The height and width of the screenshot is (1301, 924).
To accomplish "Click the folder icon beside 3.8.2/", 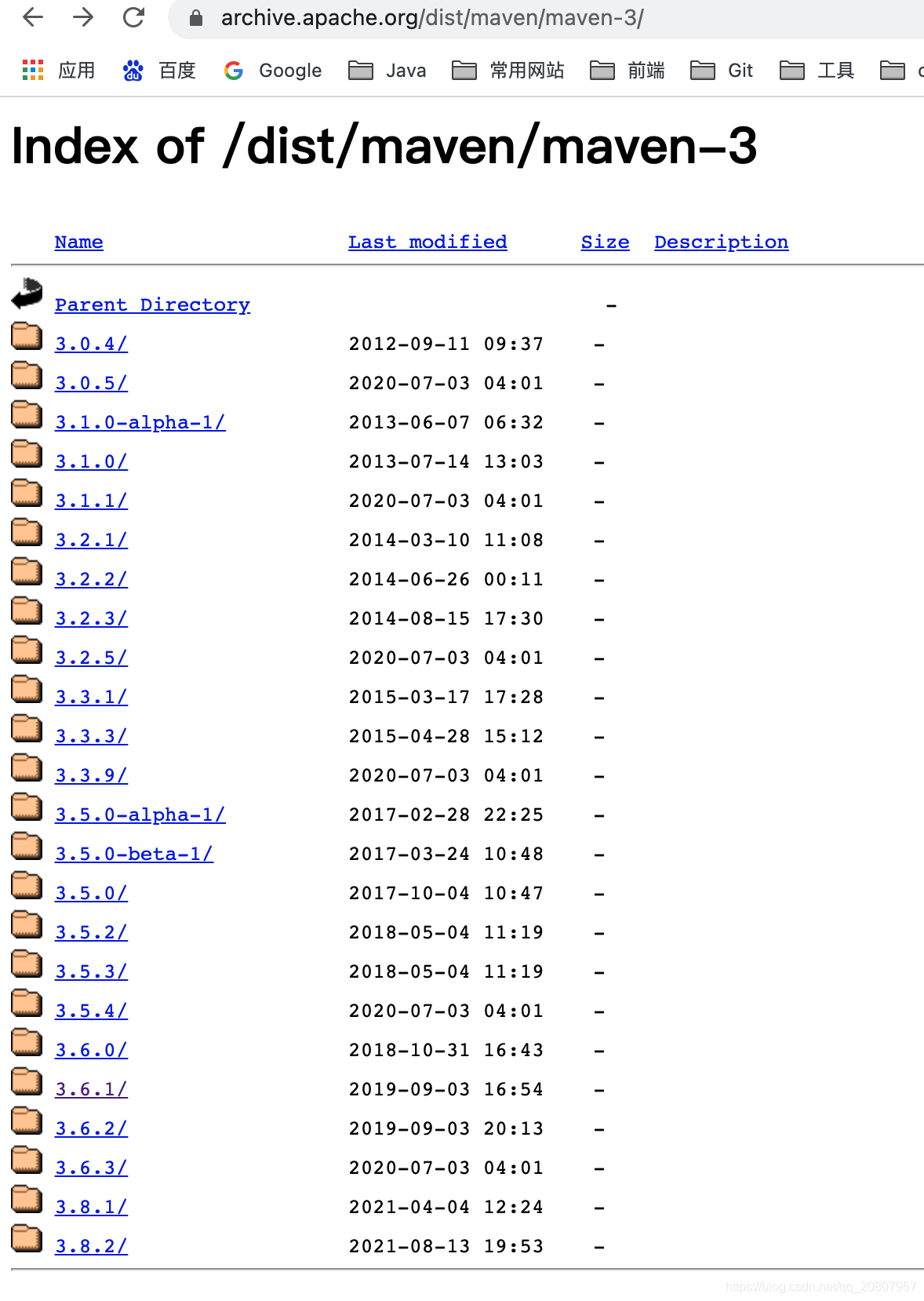I will click(27, 1237).
